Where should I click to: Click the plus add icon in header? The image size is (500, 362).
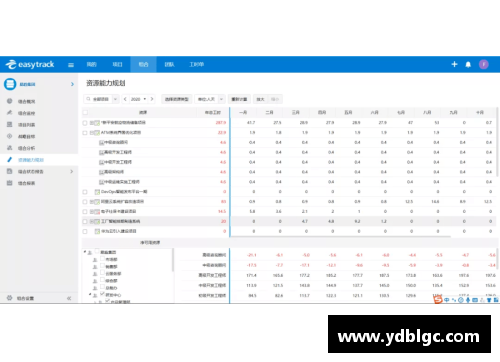[x=454, y=64]
